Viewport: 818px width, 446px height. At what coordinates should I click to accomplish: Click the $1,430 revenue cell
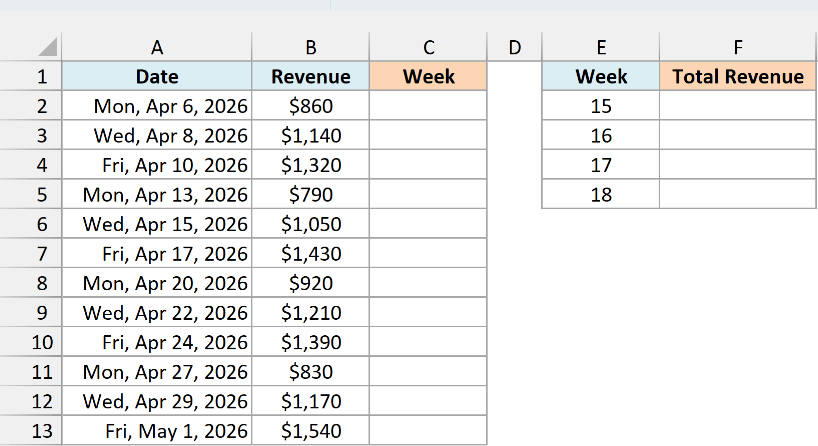coord(310,254)
